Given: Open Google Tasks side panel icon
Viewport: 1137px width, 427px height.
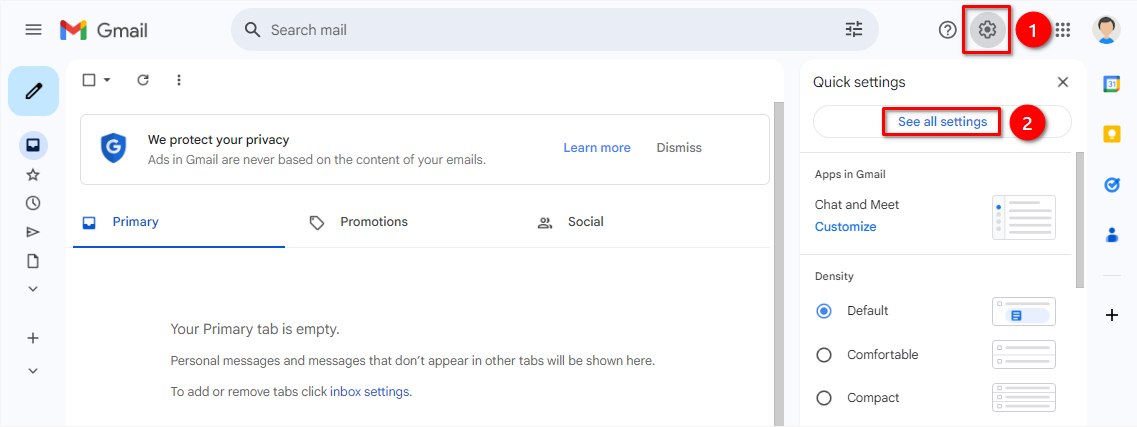Looking at the screenshot, I should pyautogui.click(x=1112, y=185).
